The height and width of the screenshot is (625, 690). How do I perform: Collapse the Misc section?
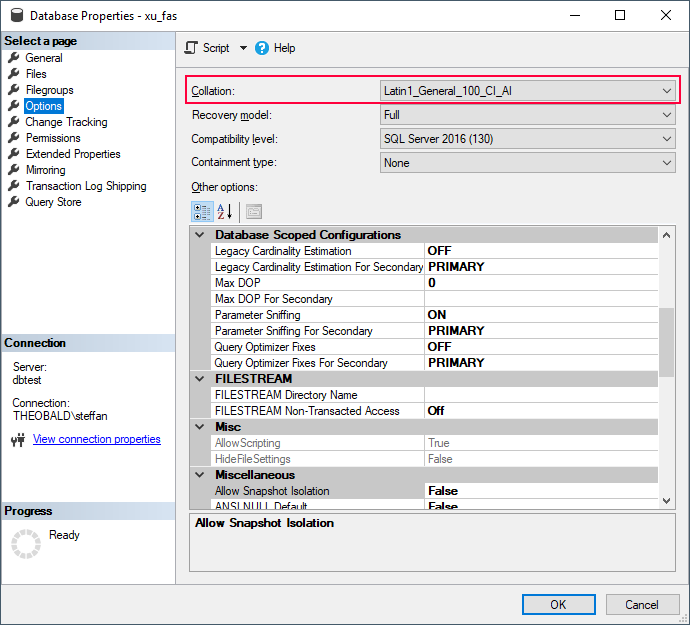click(x=200, y=426)
